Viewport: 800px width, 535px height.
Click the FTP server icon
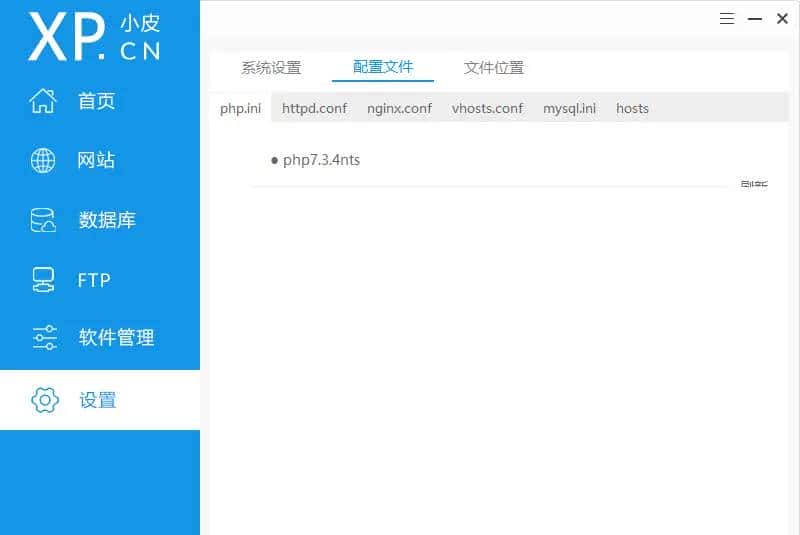[43, 279]
